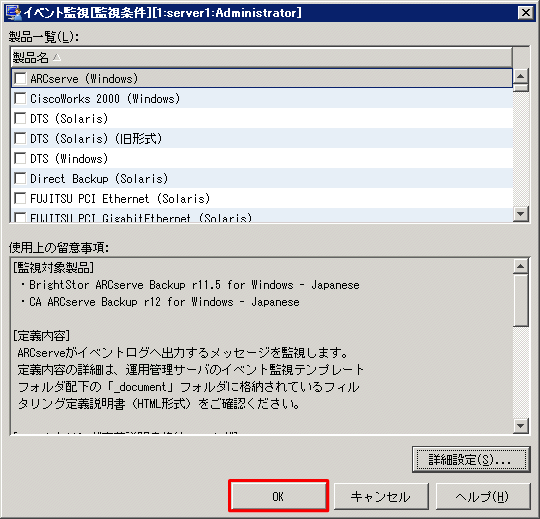The height and width of the screenshot is (519, 540).
Task: Click notes area scroll down arrow
Action: tap(521, 425)
